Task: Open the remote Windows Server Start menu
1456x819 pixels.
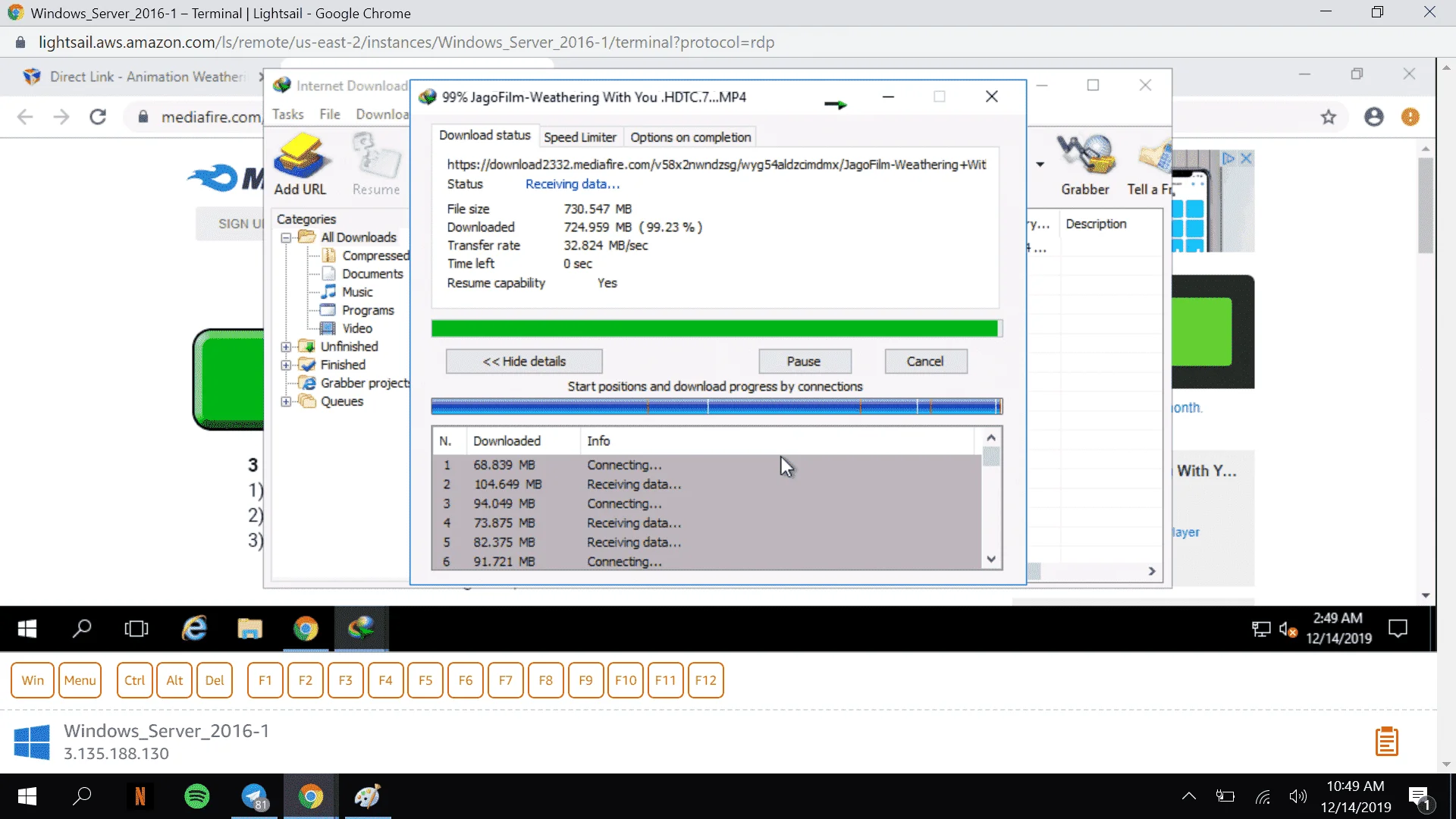Action: [x=27, y=629]
